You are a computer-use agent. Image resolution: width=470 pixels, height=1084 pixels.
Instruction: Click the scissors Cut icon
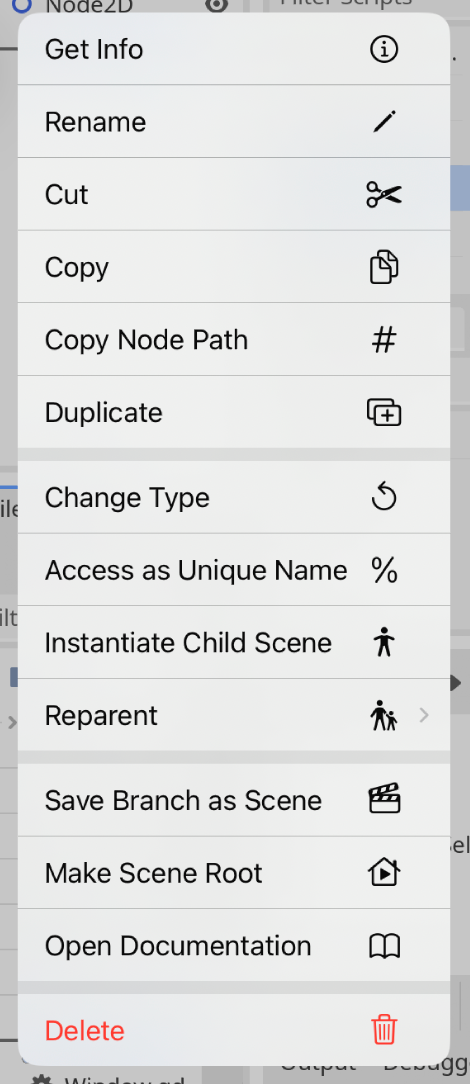(x=384, y=195)
